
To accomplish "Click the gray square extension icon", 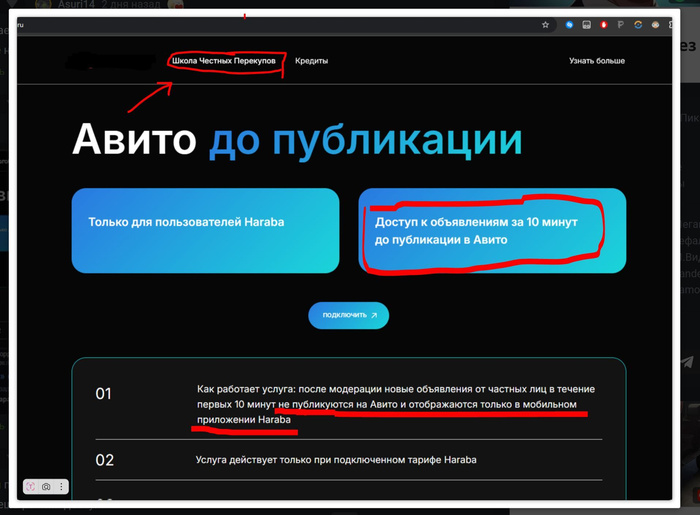I will click(587, 25).
